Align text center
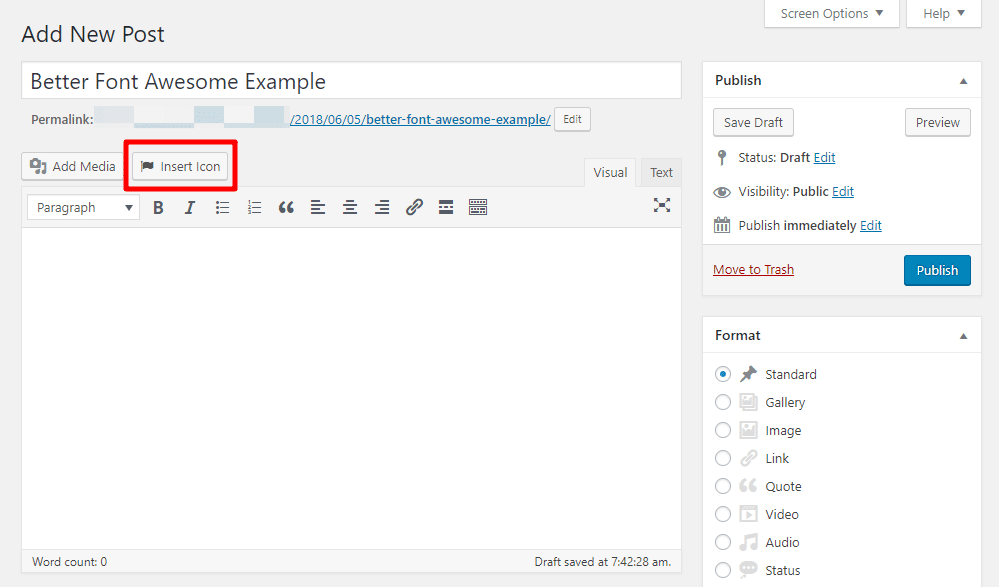 tap(350, 207)
